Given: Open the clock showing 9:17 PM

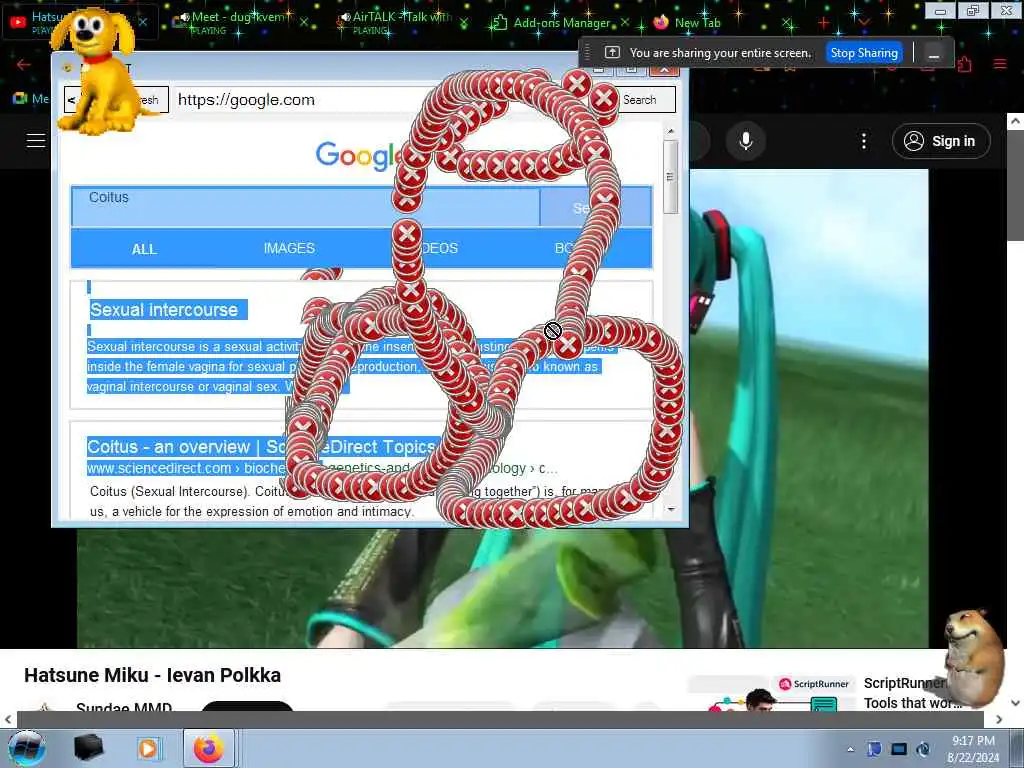Looking at the screenshot, I should [973, 748].
